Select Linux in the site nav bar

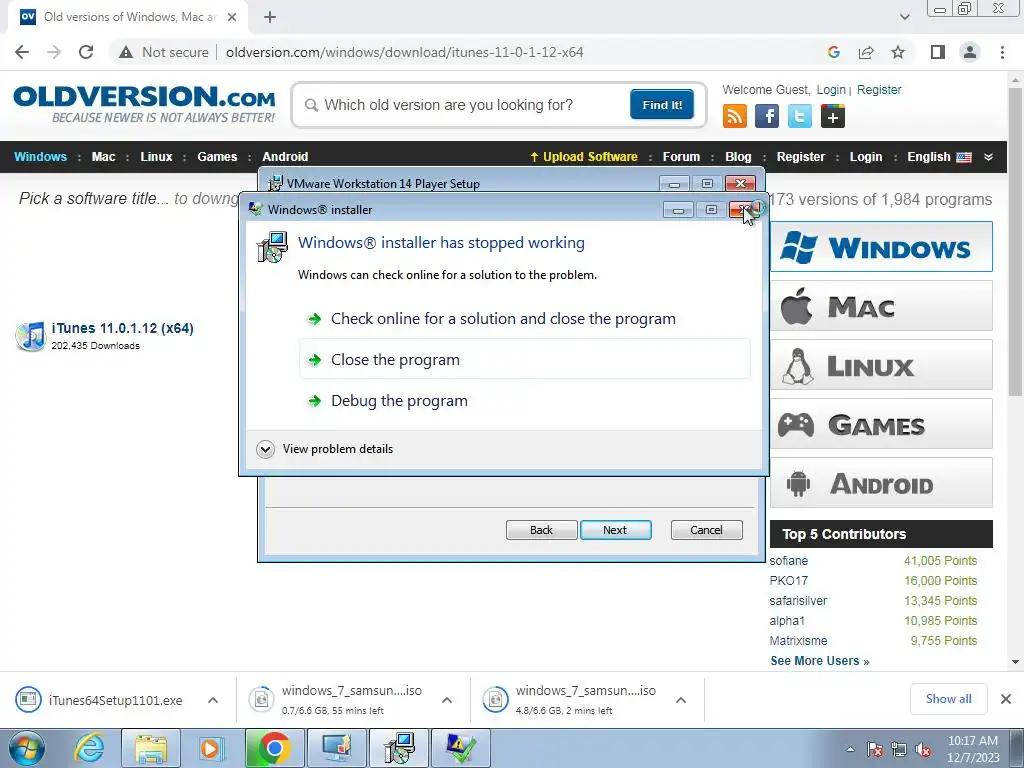[x=156, y=157]
